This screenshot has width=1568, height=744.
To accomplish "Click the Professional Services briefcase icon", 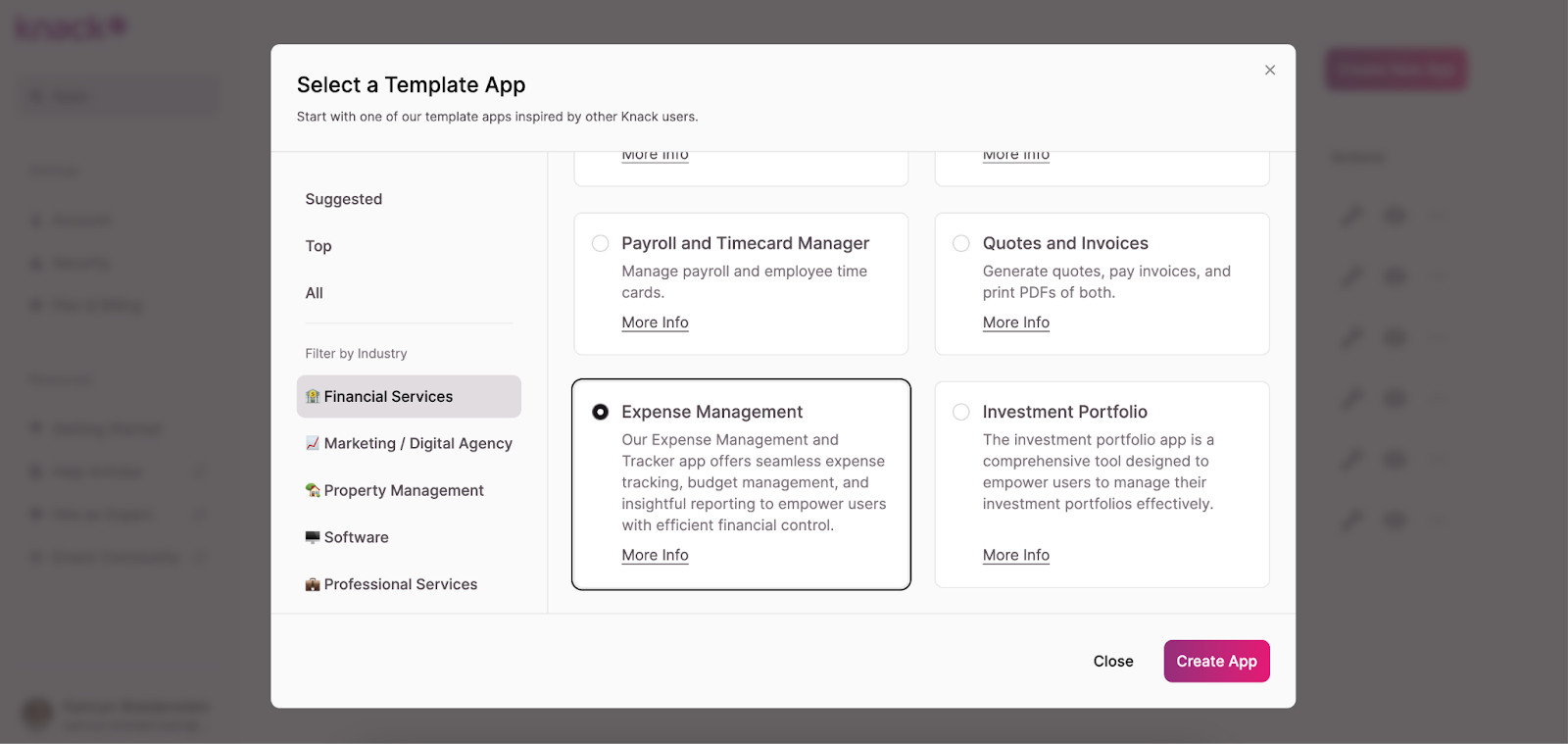I will 313,585.
